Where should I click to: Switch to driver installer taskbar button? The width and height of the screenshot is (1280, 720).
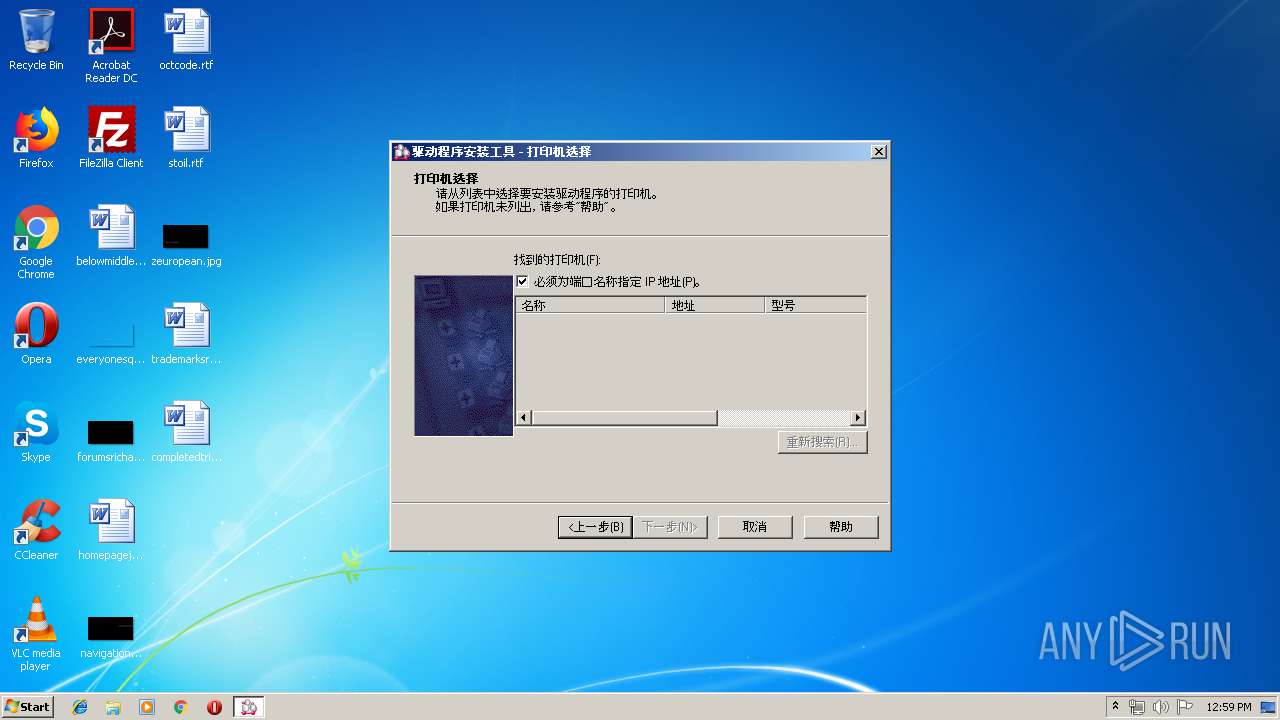tap(249, 707)
